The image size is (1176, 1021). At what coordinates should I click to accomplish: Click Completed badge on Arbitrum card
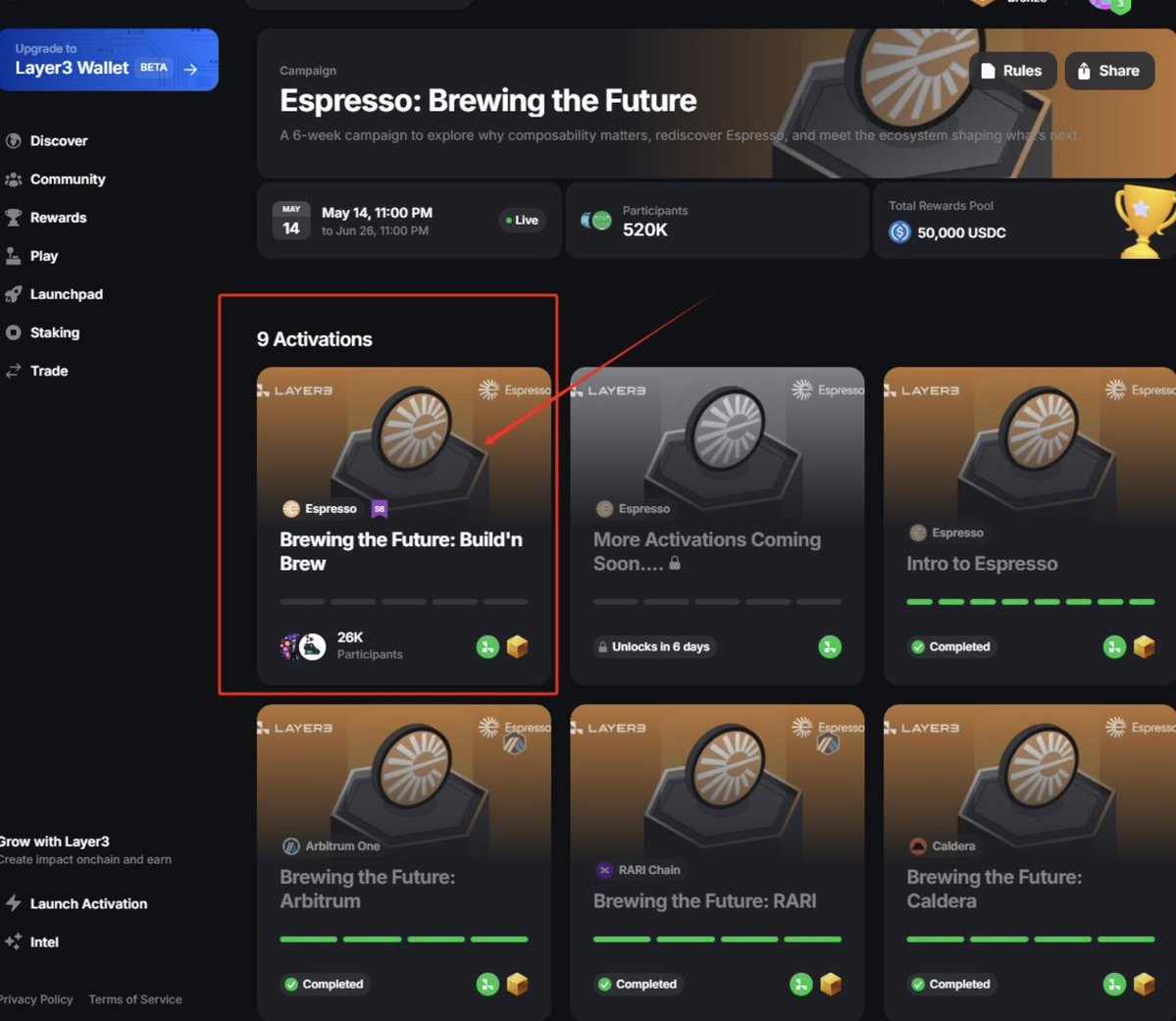(324, 984)
